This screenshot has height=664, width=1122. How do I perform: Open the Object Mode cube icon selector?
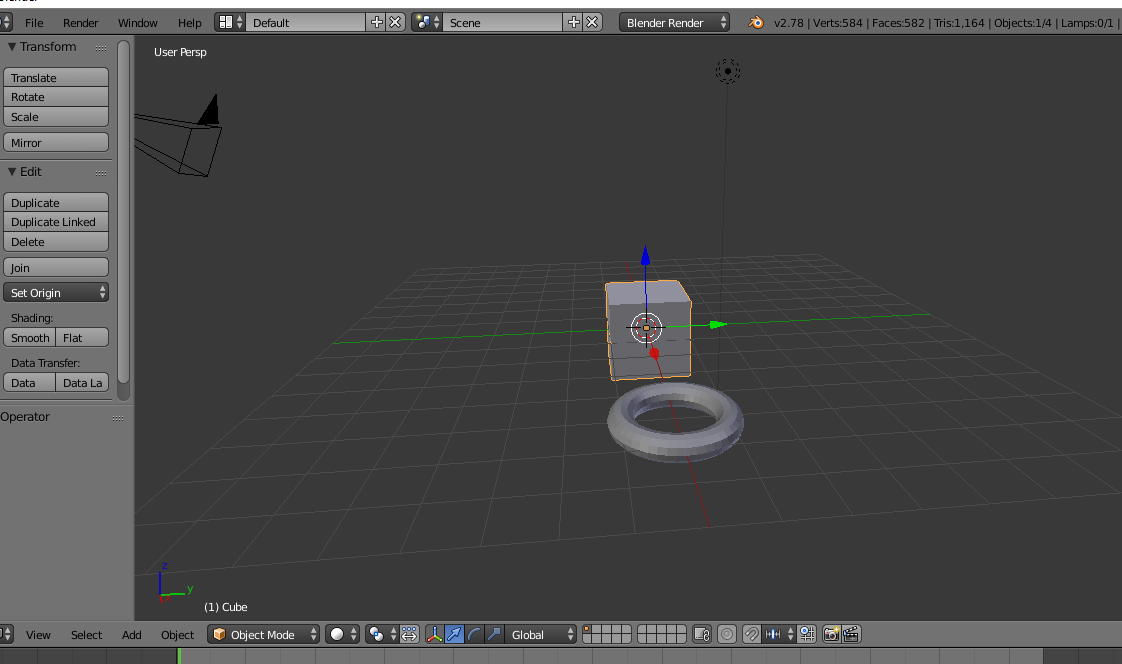pyautogui.click(x=263, y=634)
